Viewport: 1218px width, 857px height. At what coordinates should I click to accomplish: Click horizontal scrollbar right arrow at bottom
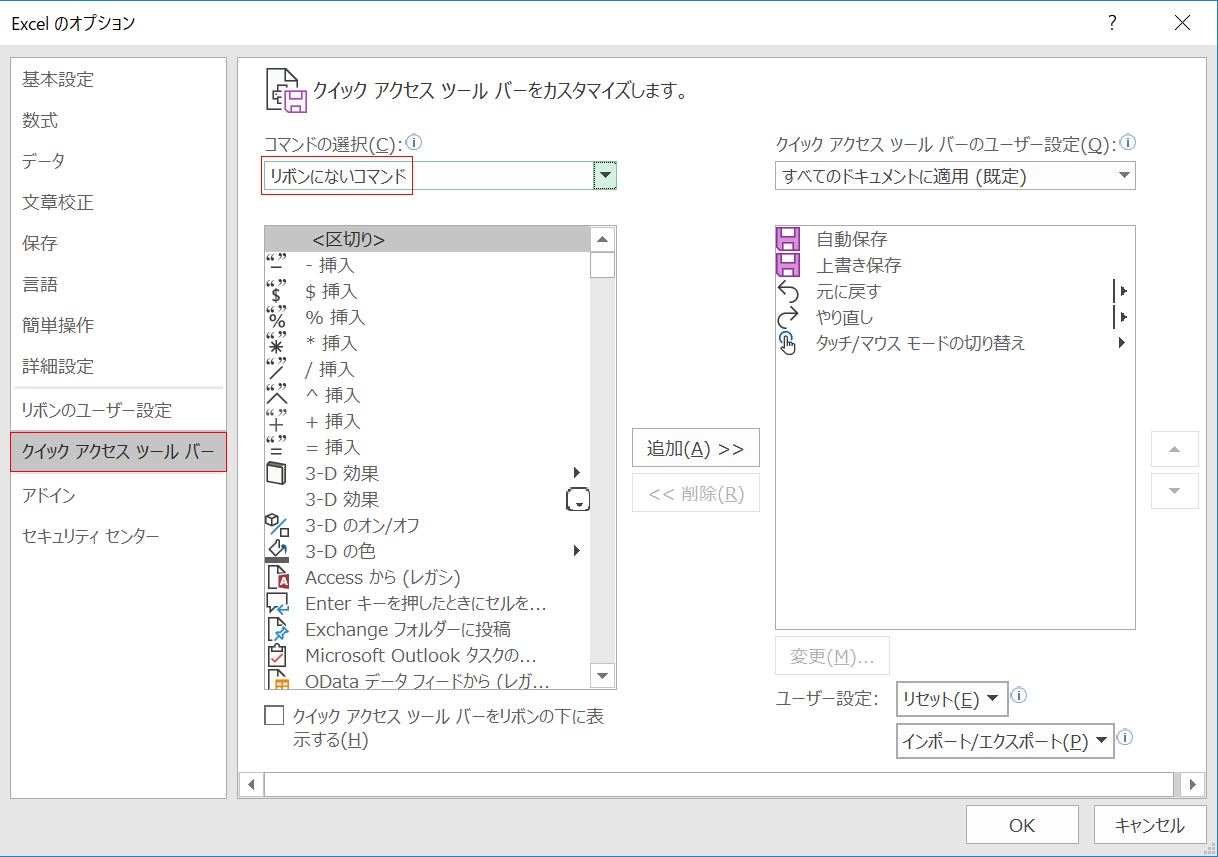point(1192,784)
